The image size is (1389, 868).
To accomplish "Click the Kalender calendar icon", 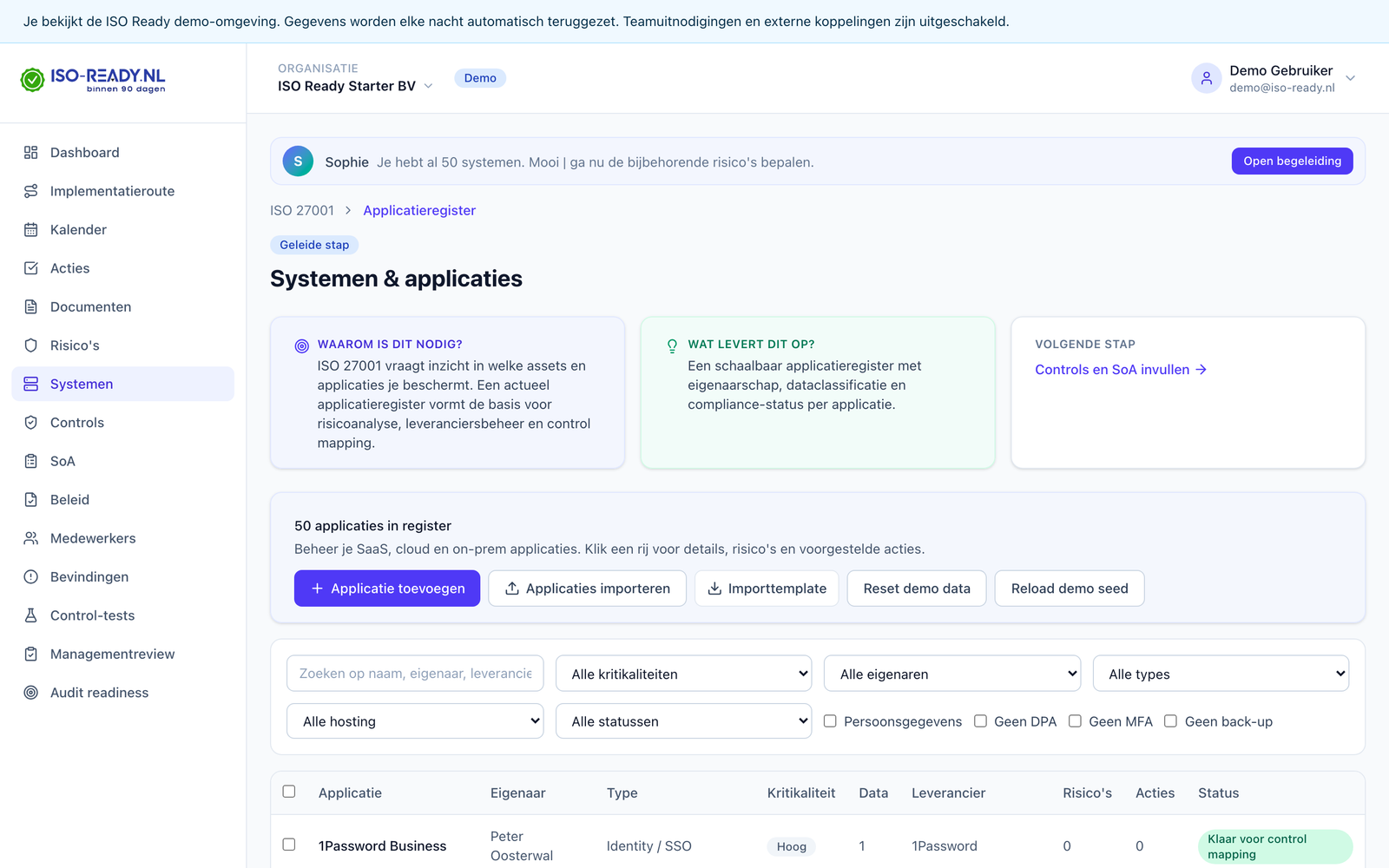I will [31, 230].
